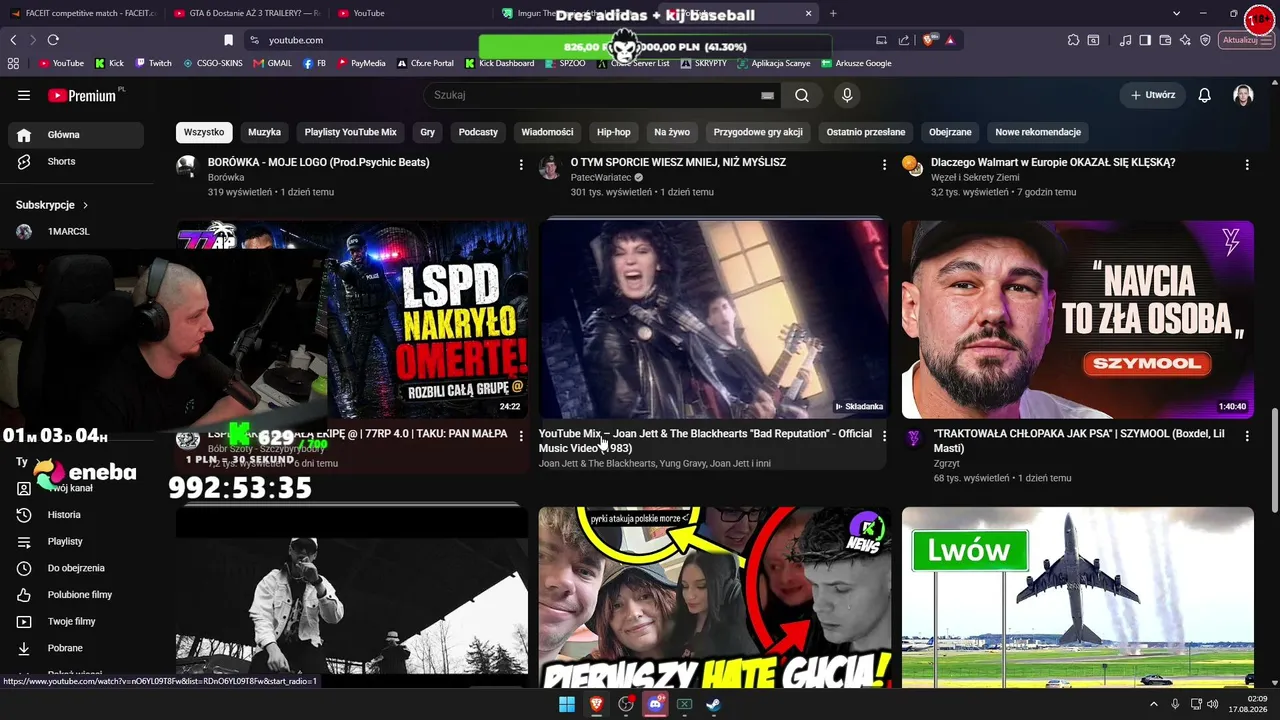
Task: Start voice search with microphone icon
Action: [x=847, y=95]
